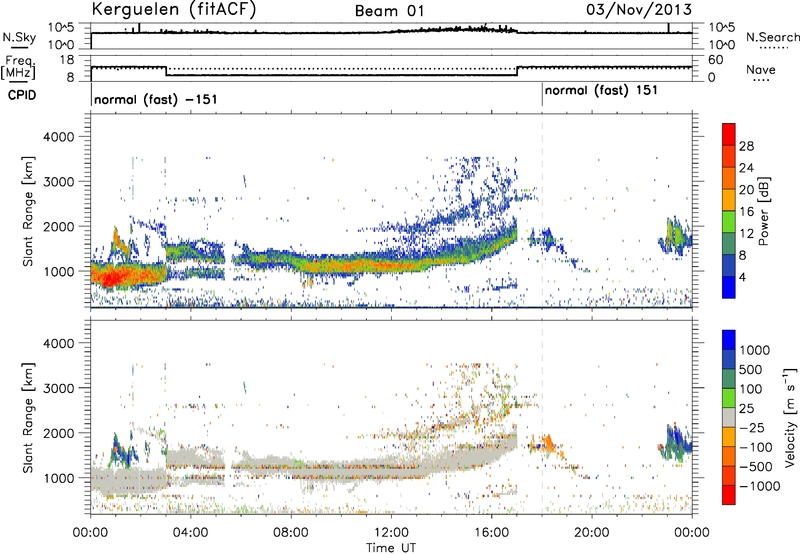800x554 pixels.
Task: Click the '-25' velocity colorbar tick
Action: click(x=752, y=427)
